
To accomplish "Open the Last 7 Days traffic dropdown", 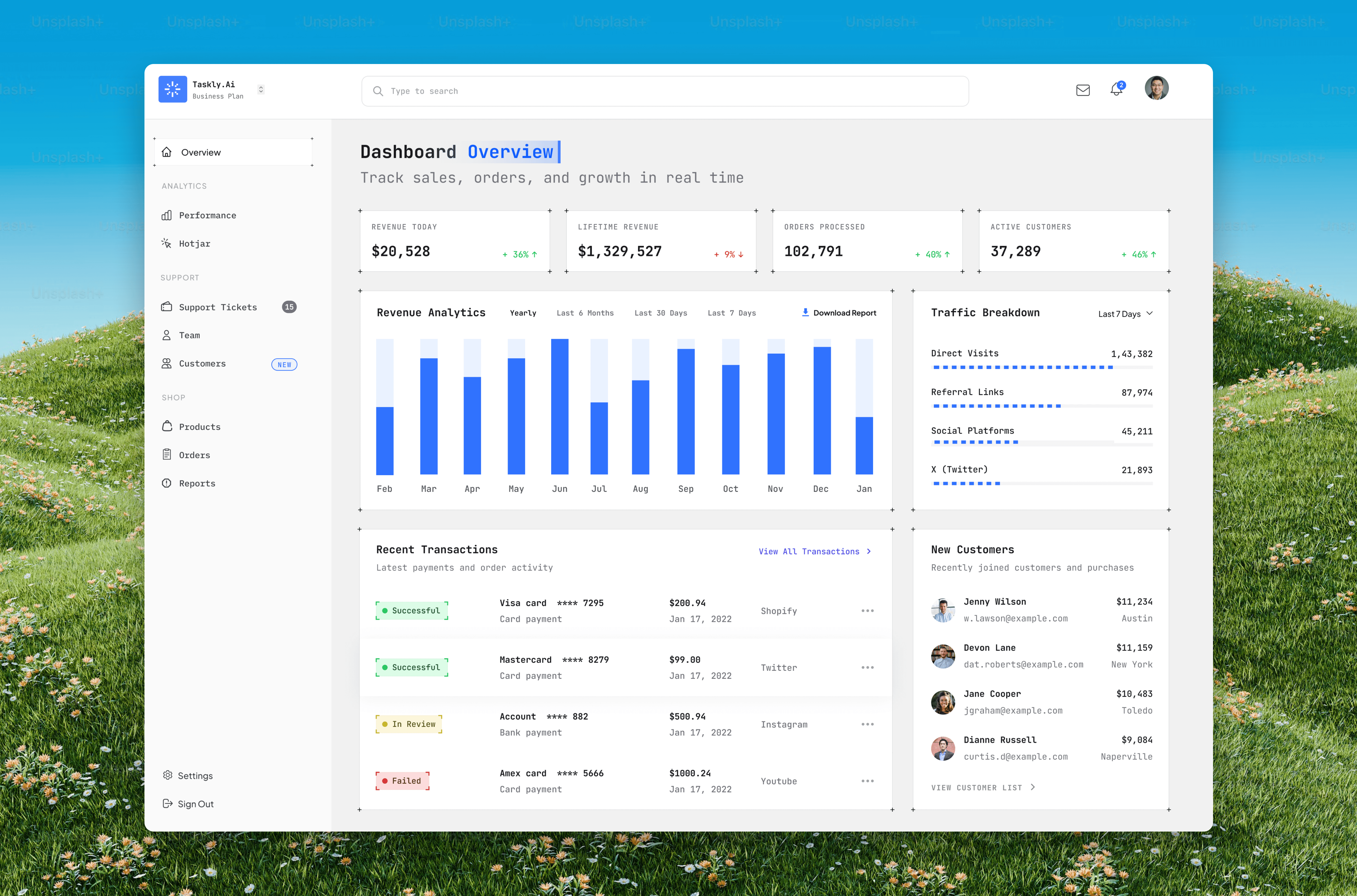I will (x=1125, y=314).
